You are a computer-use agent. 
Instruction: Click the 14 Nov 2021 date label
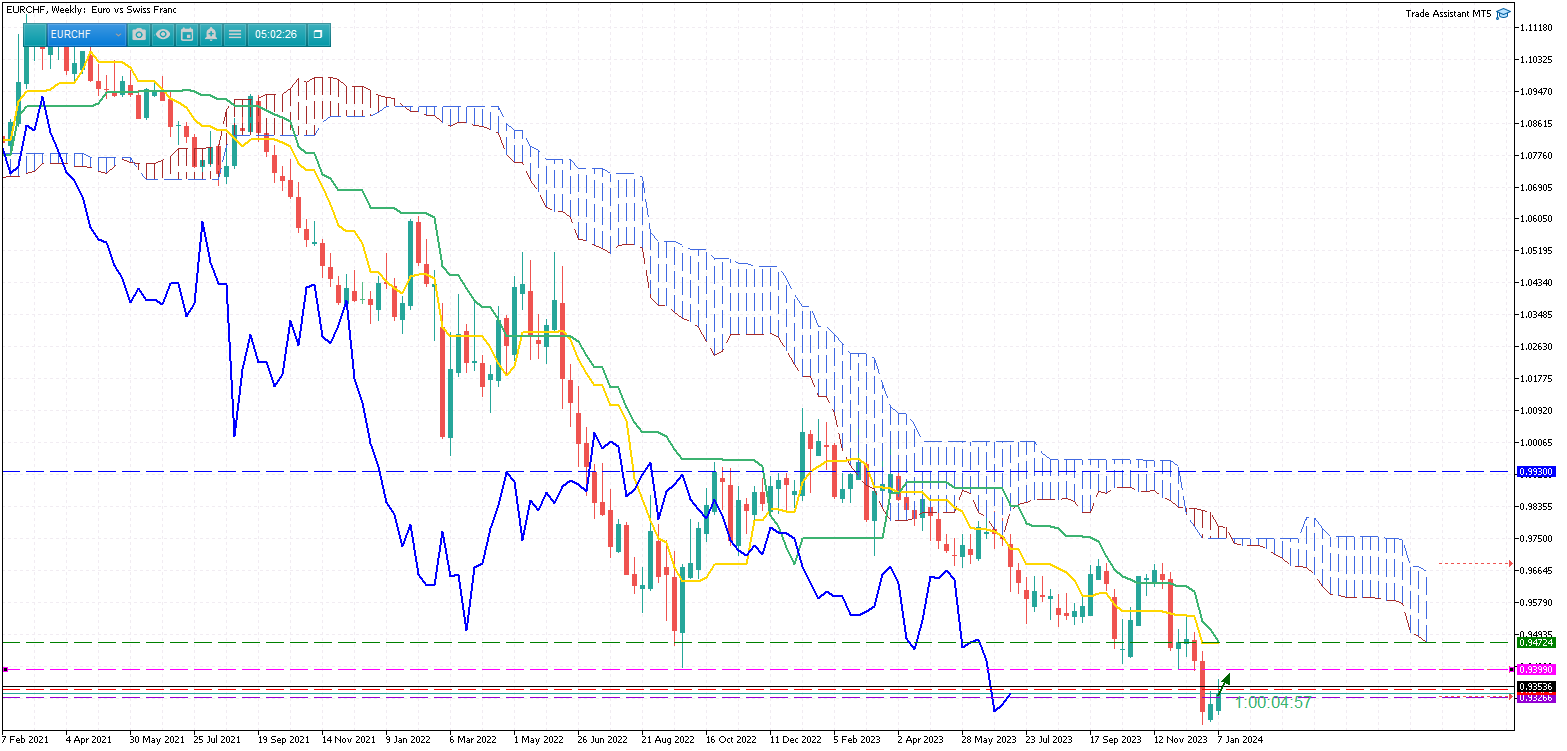[349, 741]
